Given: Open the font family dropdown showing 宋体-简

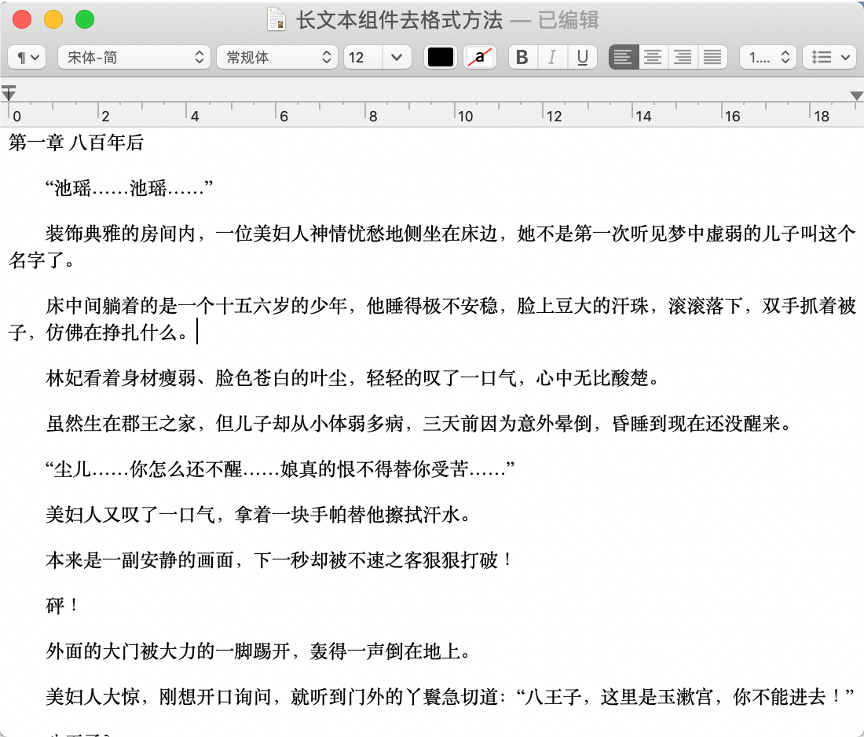Looking at the screenshot, I should click(133, 57).
